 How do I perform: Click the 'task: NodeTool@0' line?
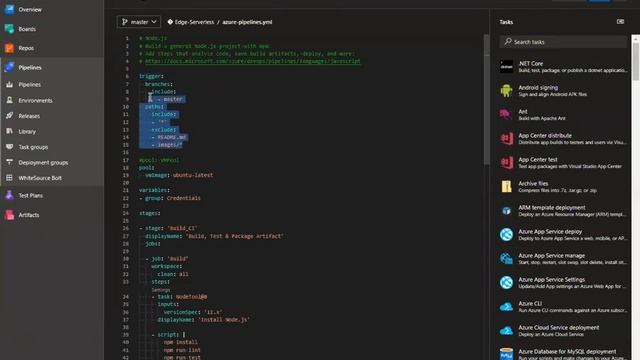(x=179, y=297)
